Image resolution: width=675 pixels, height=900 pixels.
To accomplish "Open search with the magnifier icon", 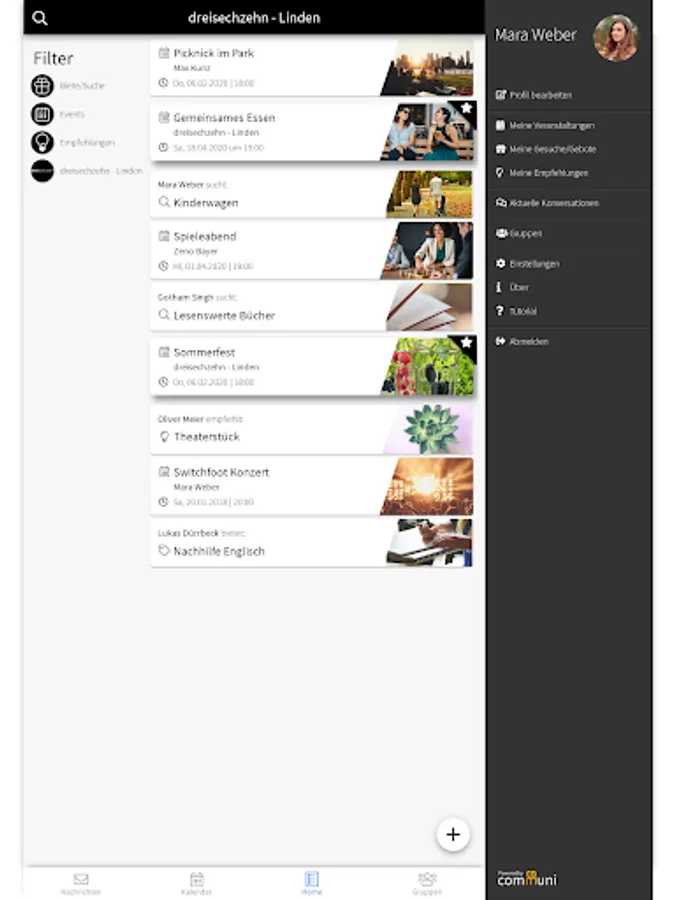I will pos(40,18).
